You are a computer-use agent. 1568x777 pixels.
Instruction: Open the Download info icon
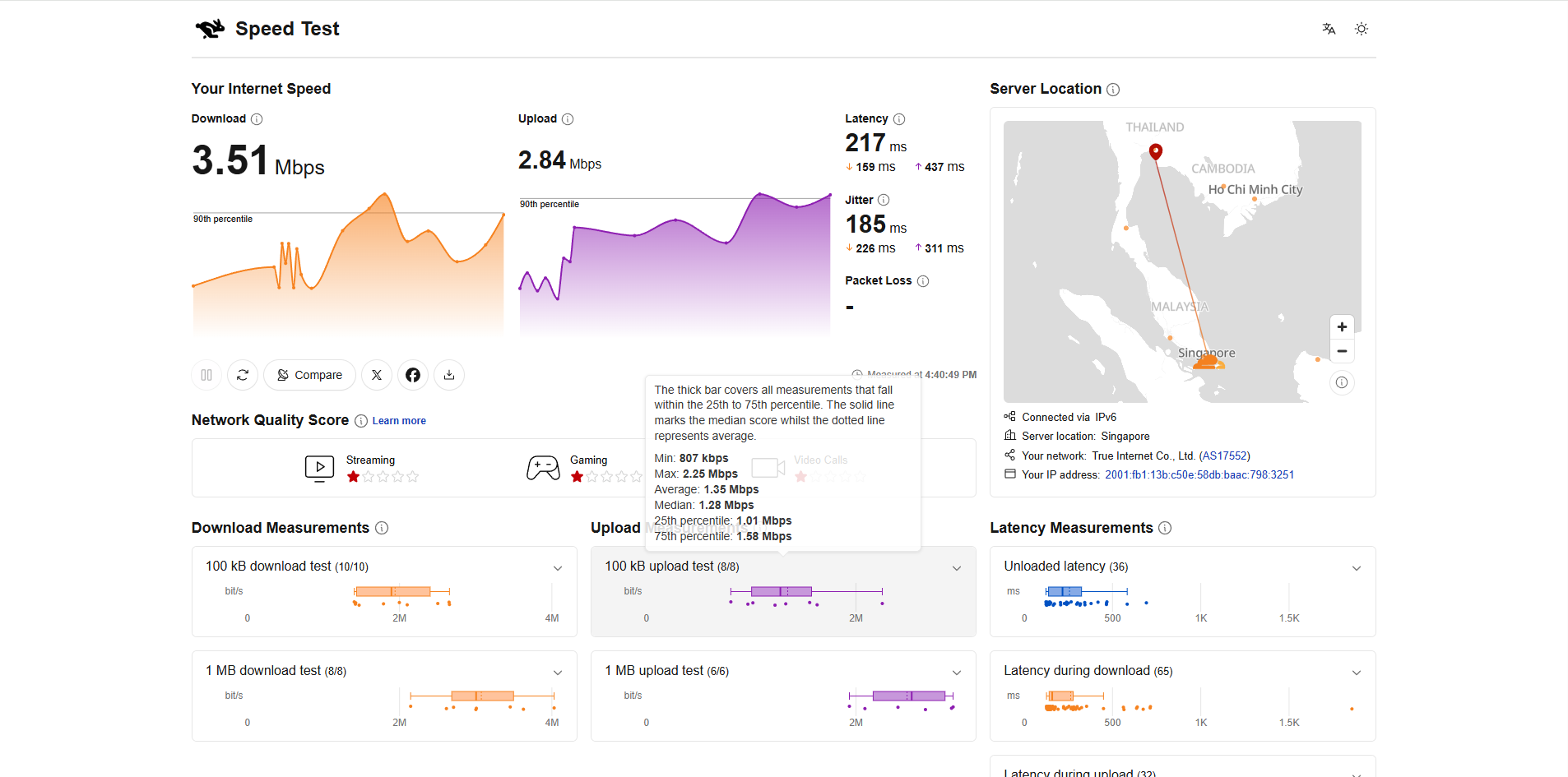[257, 119]
